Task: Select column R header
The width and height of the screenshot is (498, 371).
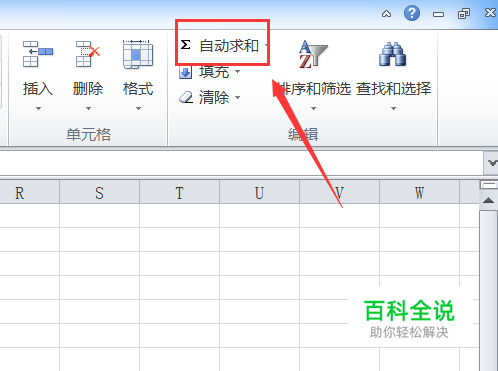Action: click(29, 192)
